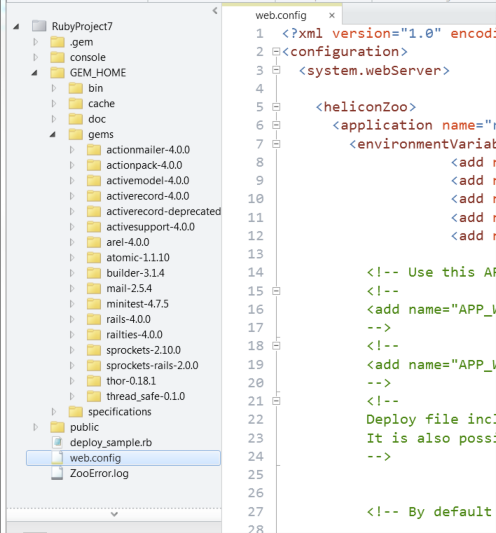Fold the comment block on line 18
This screenshot has width=496, height=533.
(x=276, y=346)
